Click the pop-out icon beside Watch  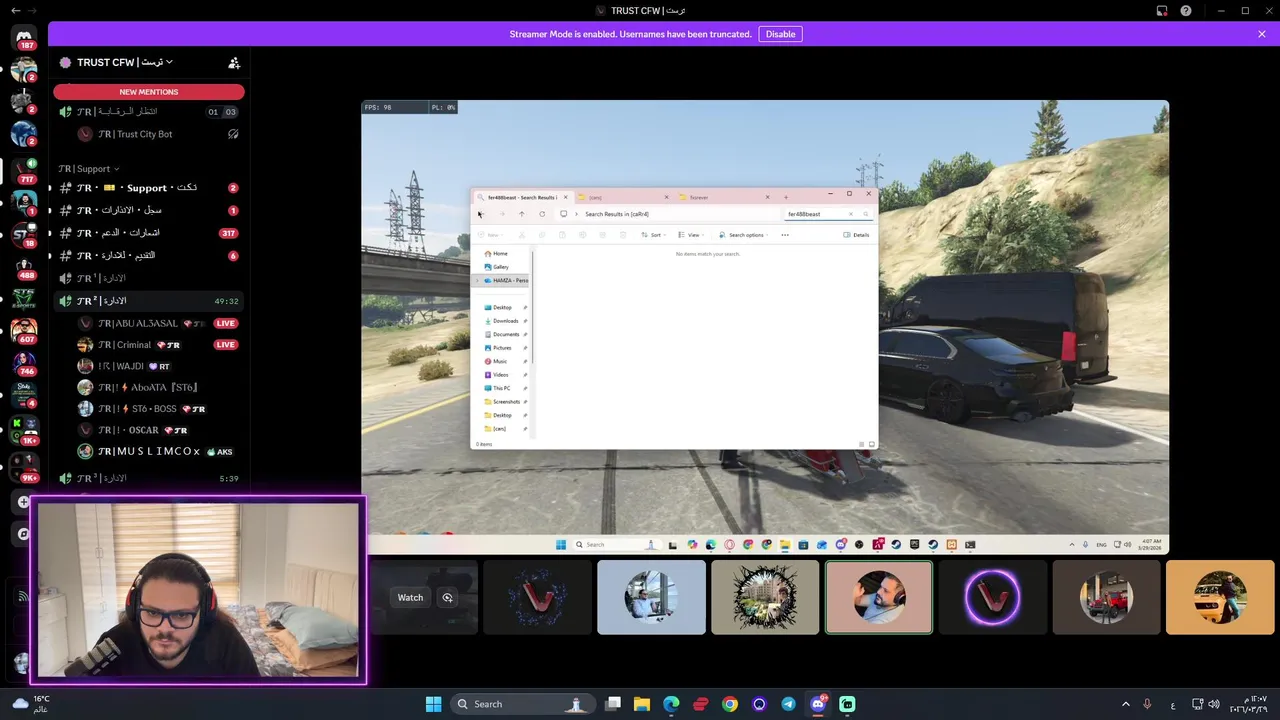tap(447, 598)
